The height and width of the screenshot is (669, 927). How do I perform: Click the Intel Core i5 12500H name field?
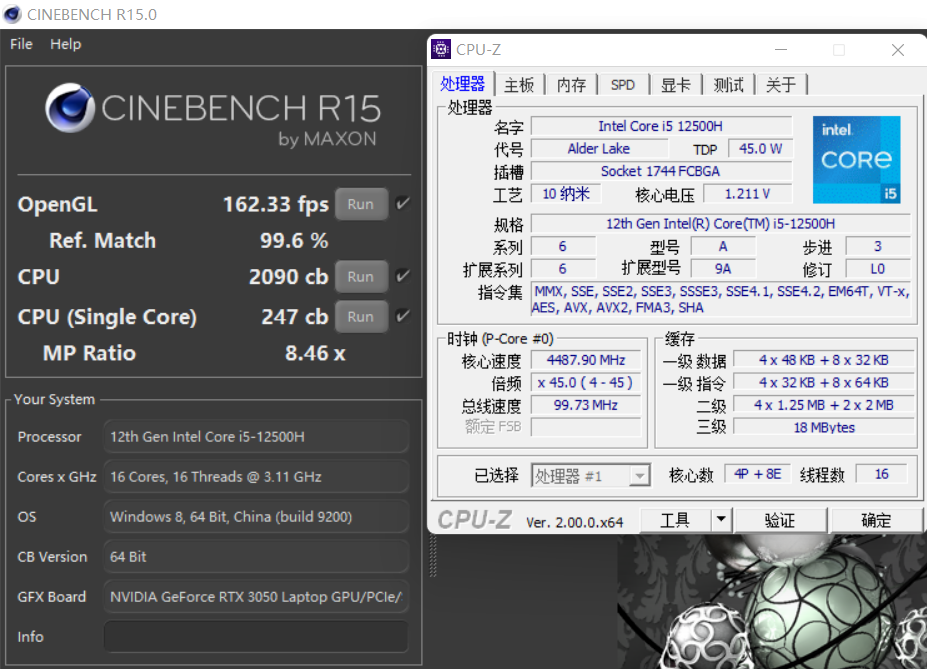click(x=661, y=126)
